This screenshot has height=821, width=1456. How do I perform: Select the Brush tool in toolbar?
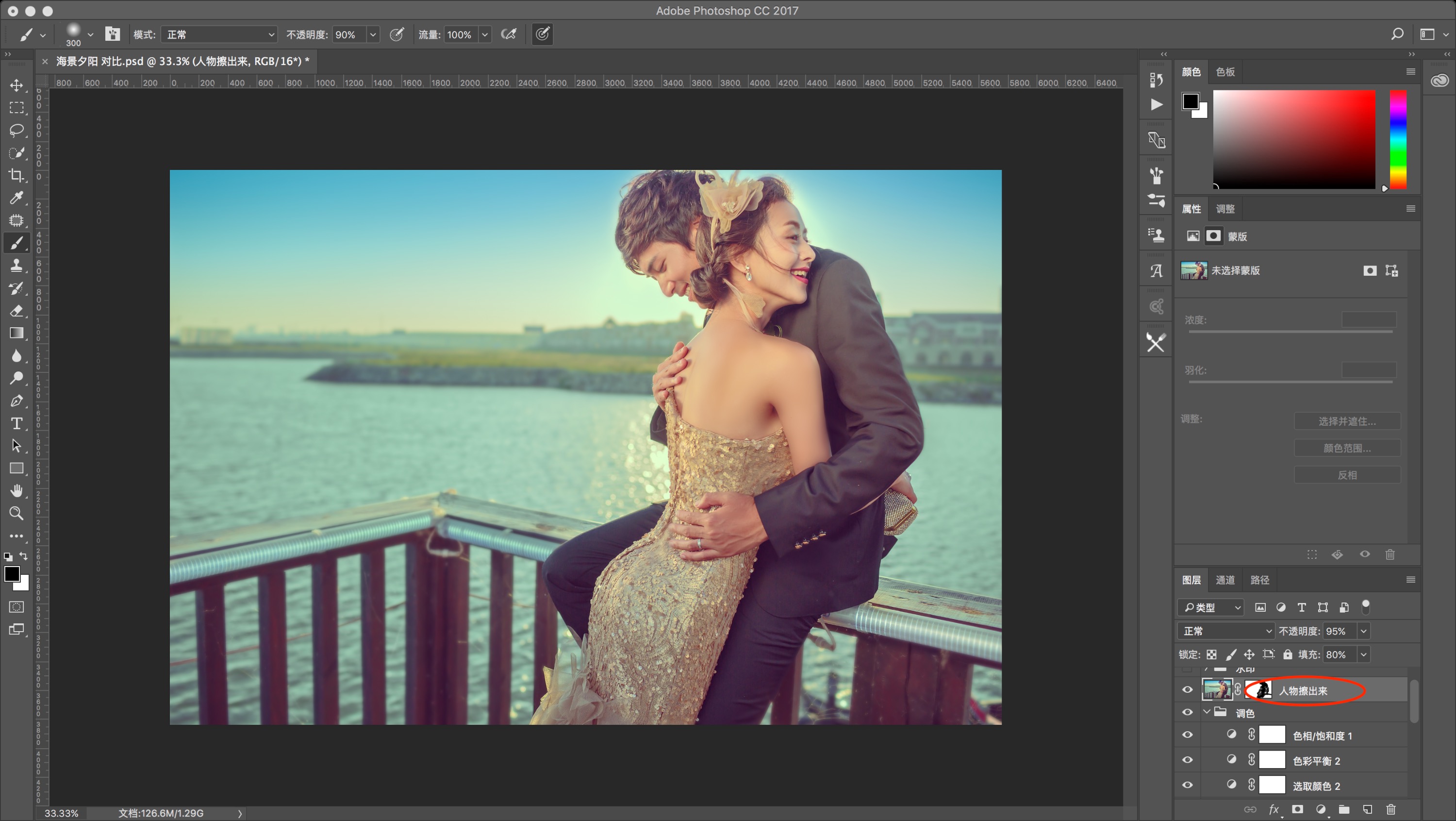[17, 243]
